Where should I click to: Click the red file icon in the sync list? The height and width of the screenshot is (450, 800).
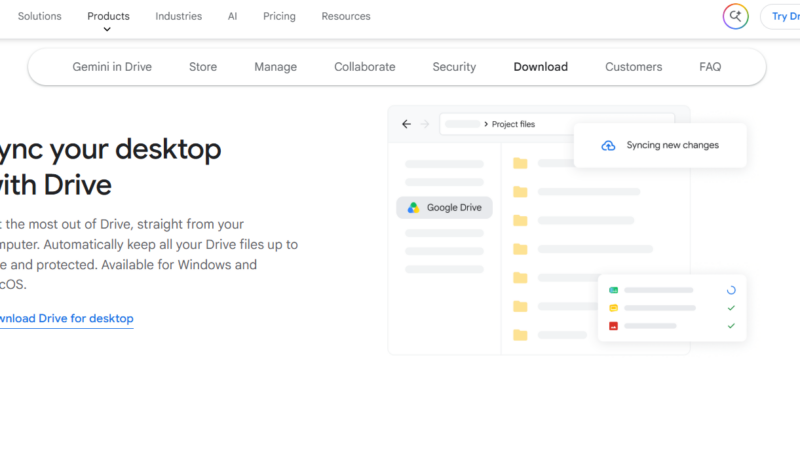613,326
